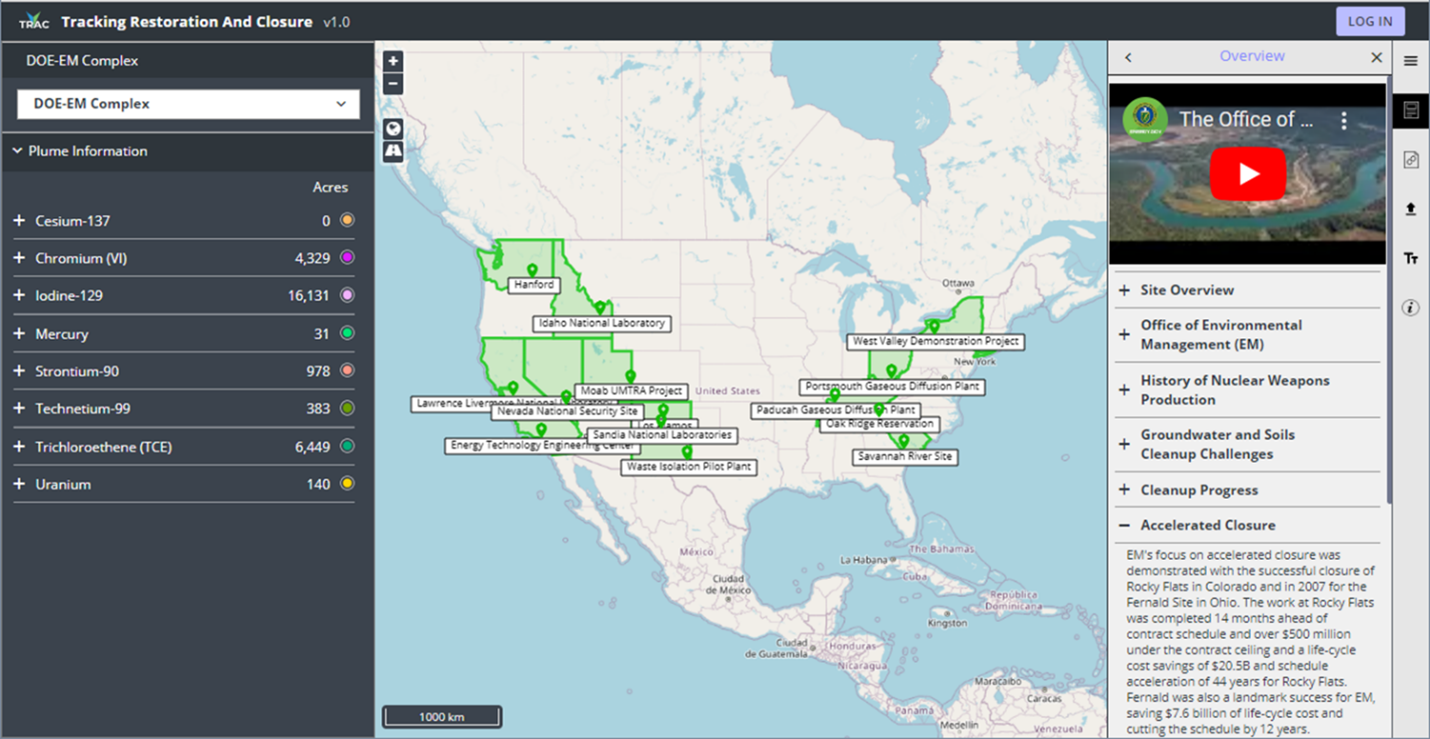Toggle the Cesium-137 orange plume circle
The image size is (1430, 739).
[x=347, y=220]
